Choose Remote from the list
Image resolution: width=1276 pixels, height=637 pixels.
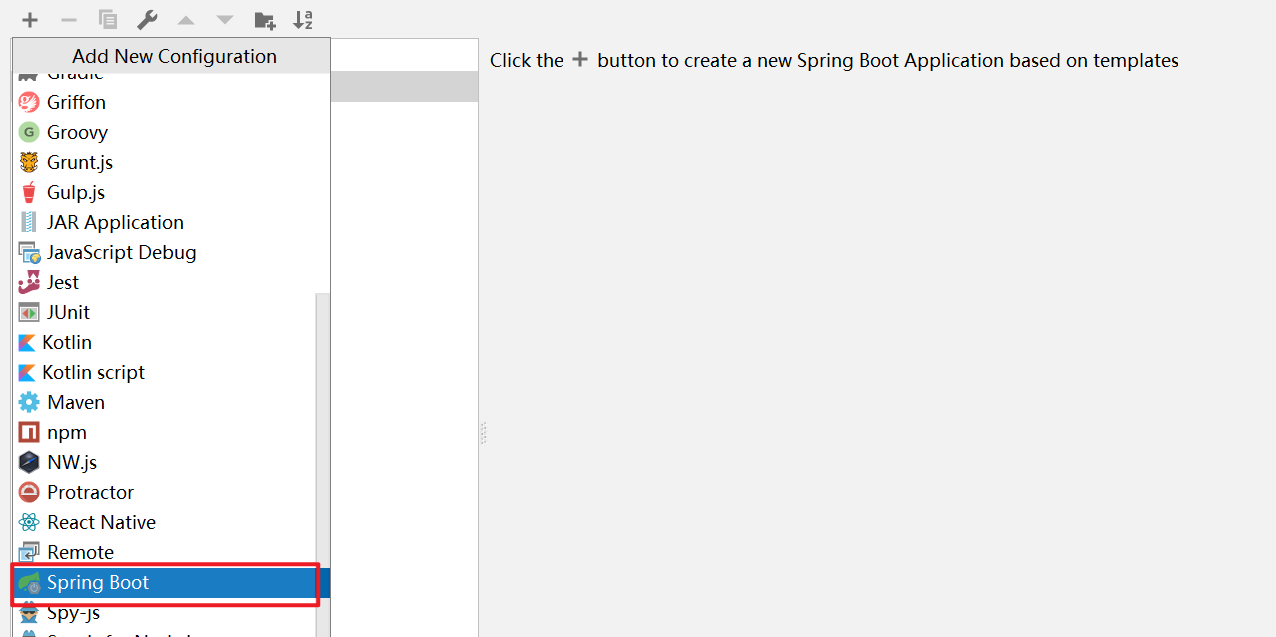[164, 552]
